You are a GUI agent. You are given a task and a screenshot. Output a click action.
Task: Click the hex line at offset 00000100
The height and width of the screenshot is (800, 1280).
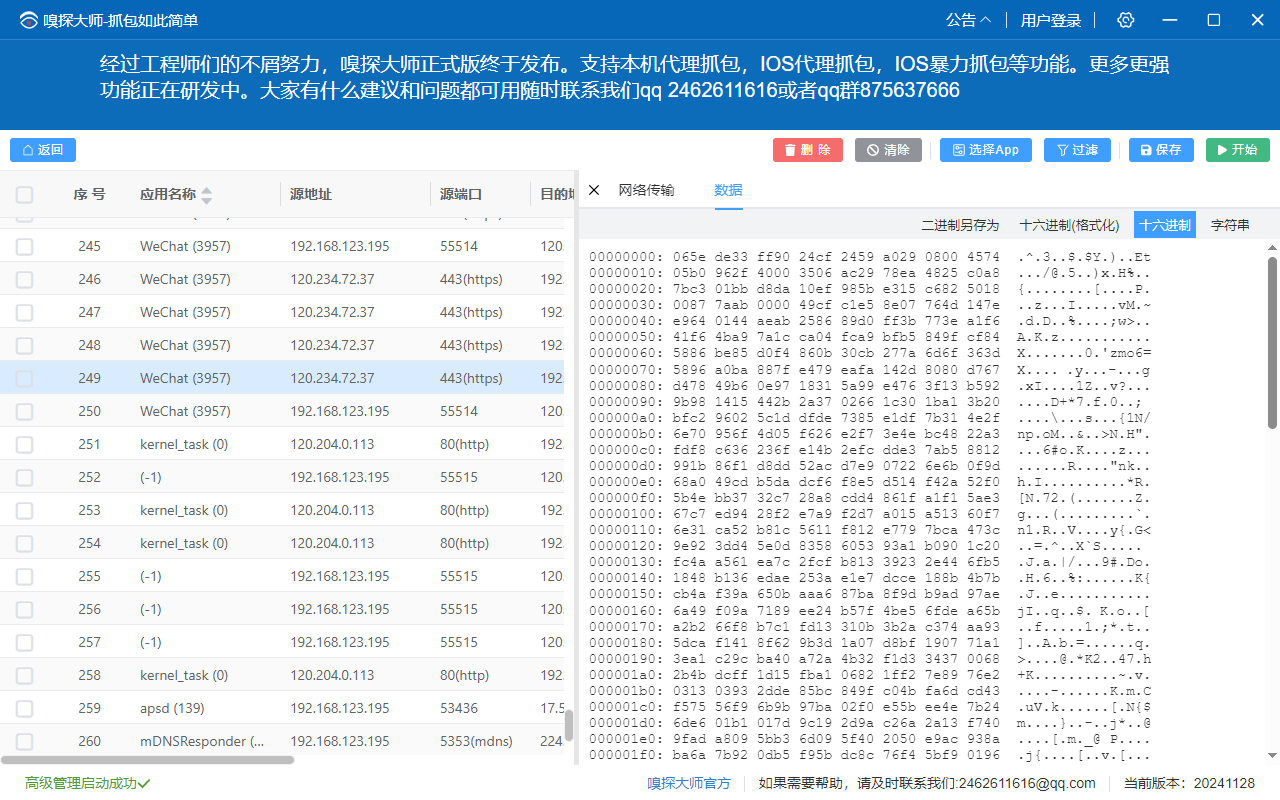[x=870, y=513]
